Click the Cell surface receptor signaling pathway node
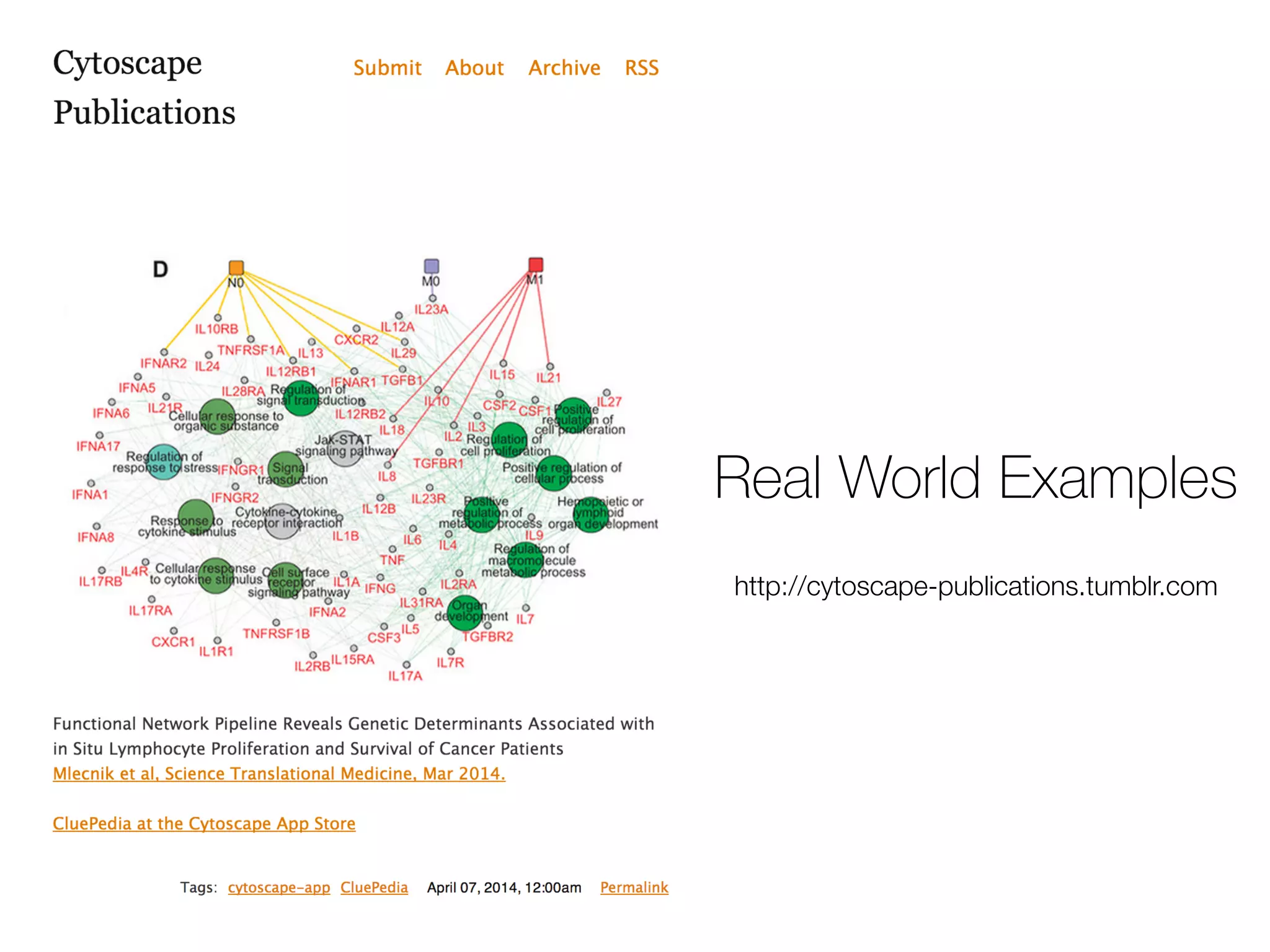The width and height of the screenshot is (1270, 952). [x=285, y=580]
